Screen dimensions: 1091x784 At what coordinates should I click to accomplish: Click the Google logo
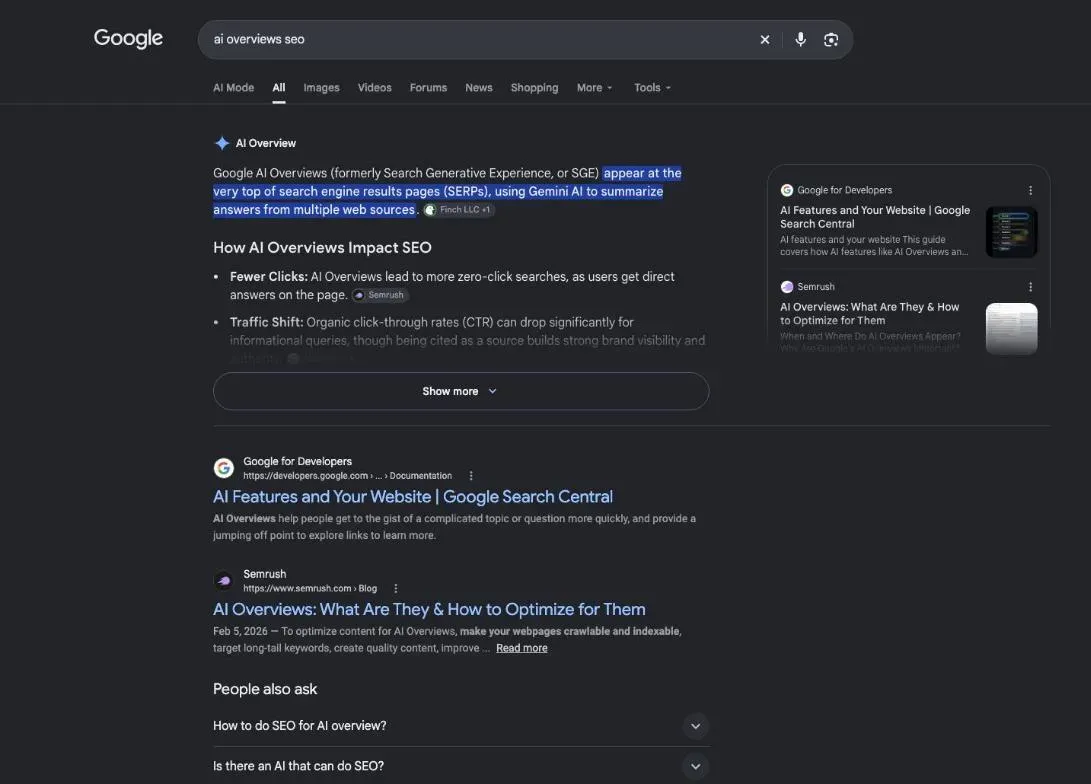coord(128,38)
